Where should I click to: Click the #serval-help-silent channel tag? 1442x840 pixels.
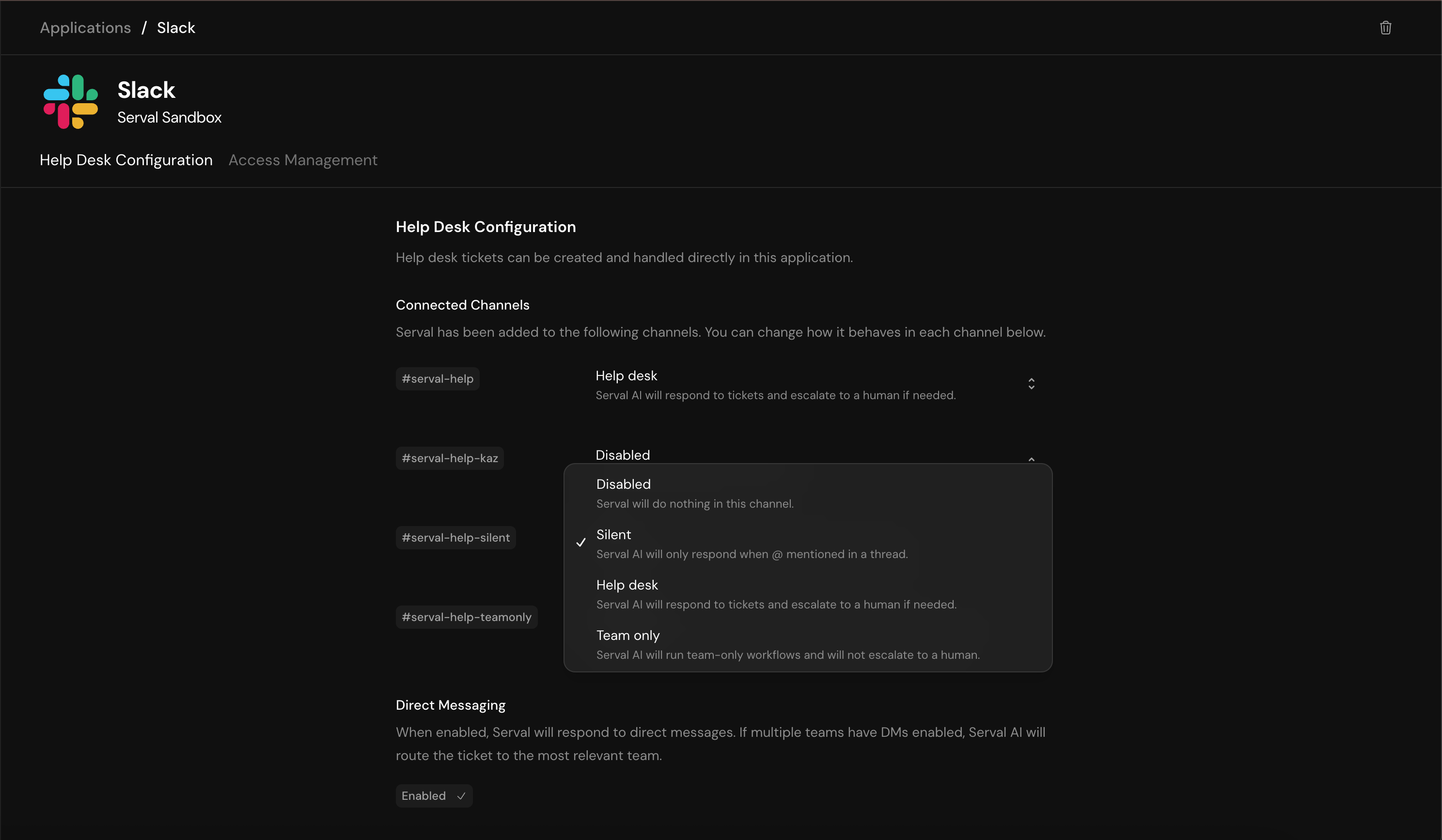[455, 538]
